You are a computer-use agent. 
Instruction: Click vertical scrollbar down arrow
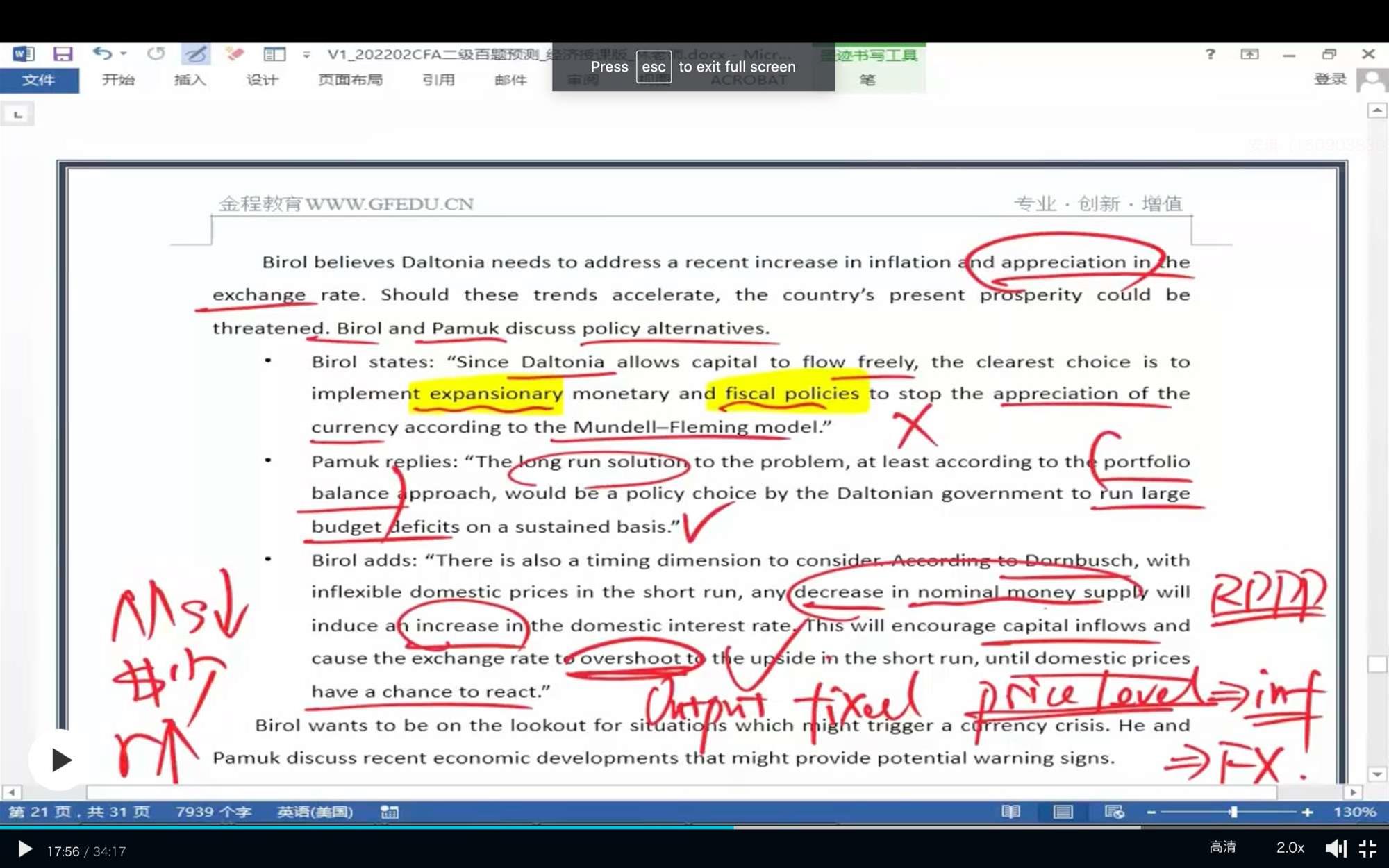[1377, 774]
